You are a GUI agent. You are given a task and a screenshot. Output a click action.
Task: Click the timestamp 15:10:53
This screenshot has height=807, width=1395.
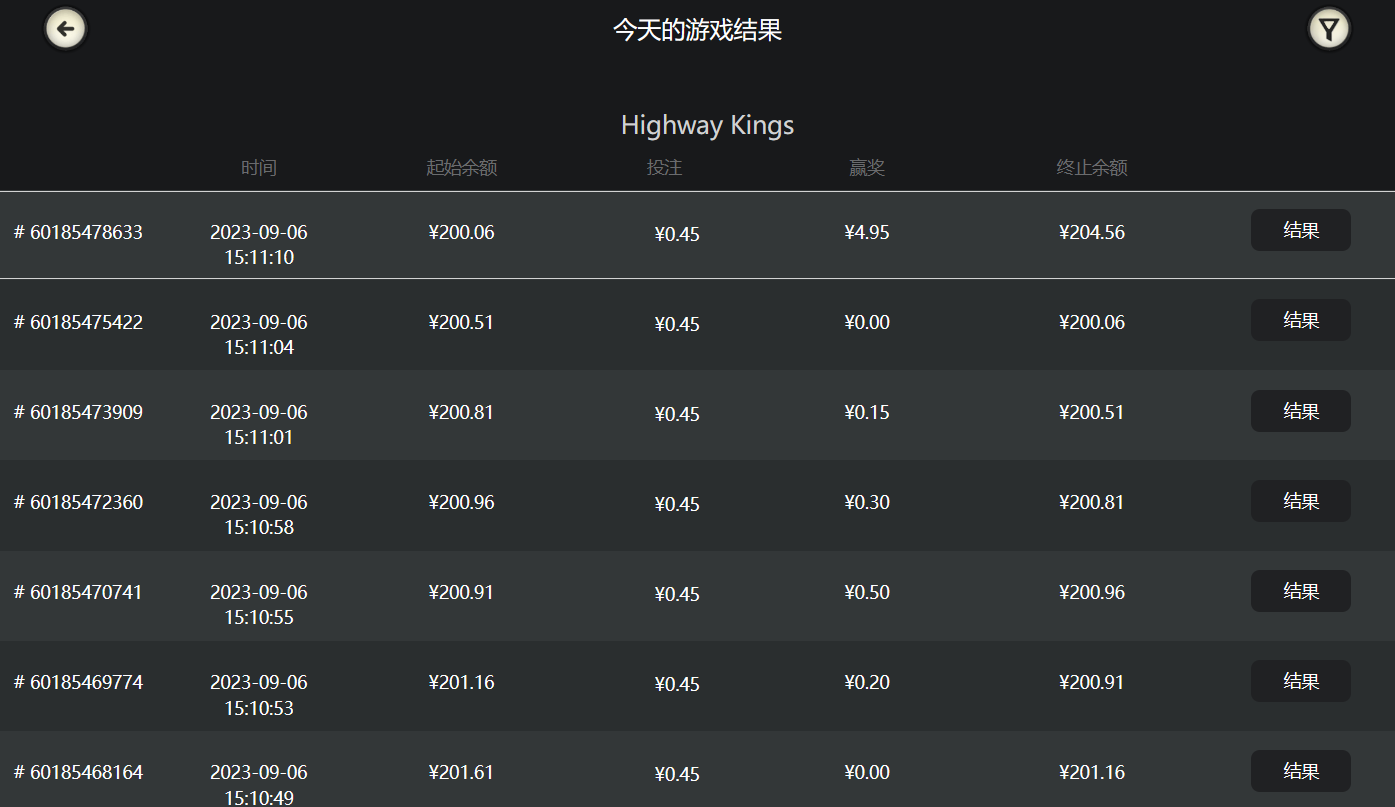259,709
